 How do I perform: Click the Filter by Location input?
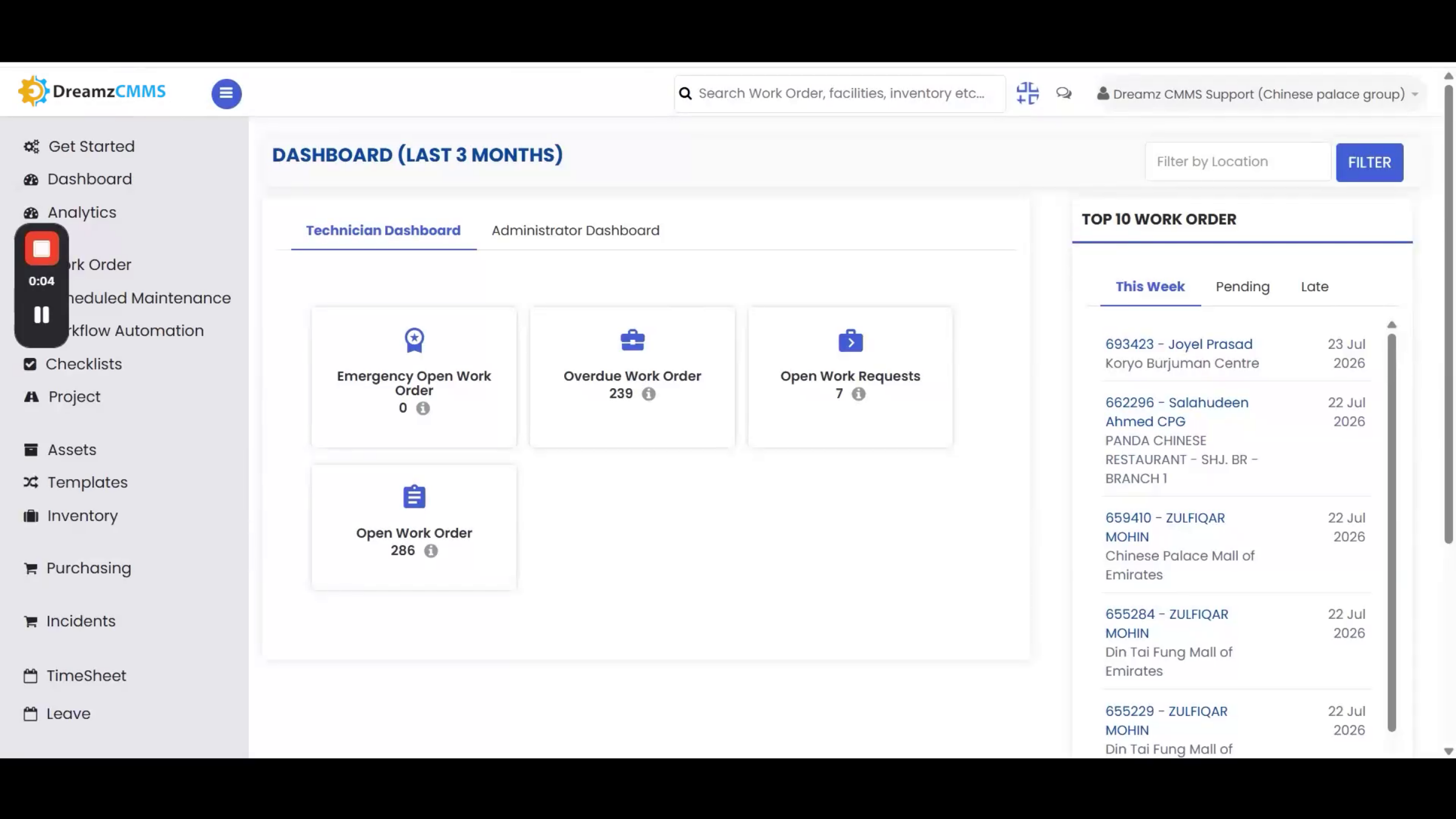pos(1238,161)
